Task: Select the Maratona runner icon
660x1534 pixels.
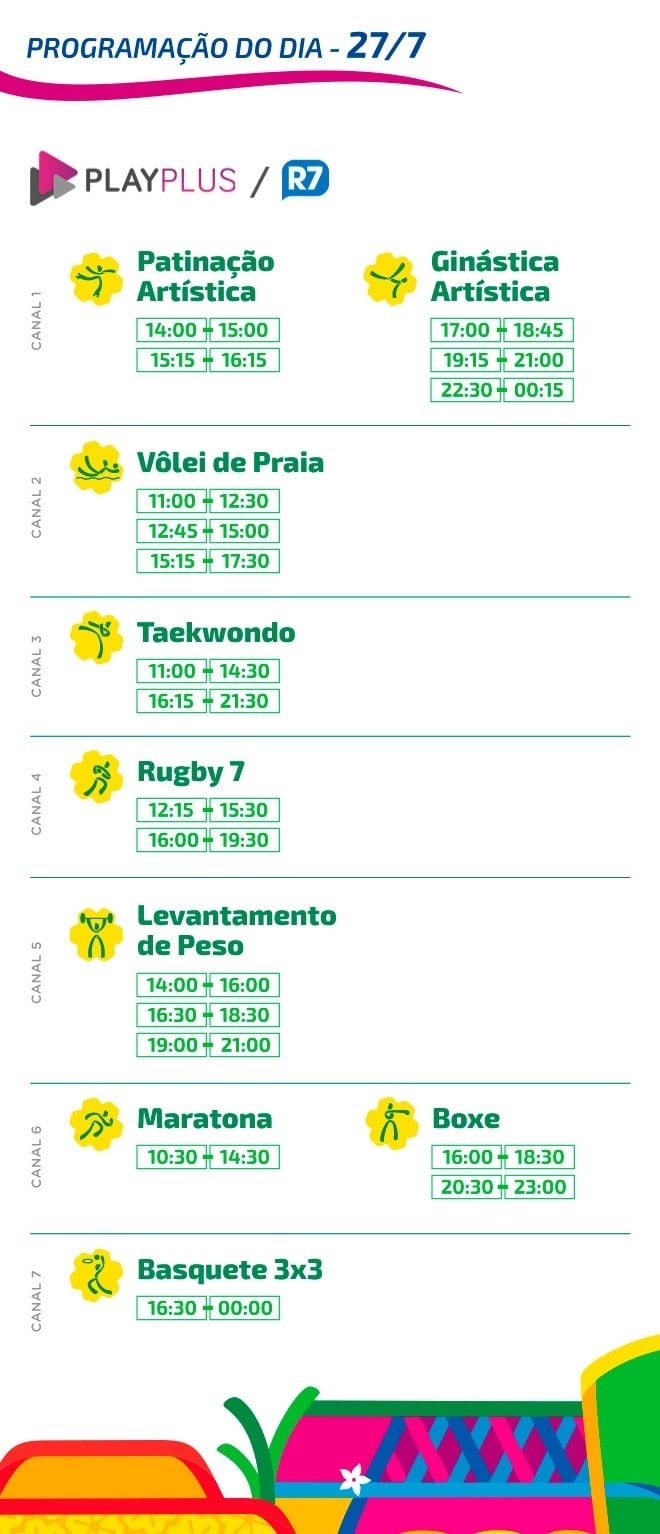Action: pos(97,1123)
